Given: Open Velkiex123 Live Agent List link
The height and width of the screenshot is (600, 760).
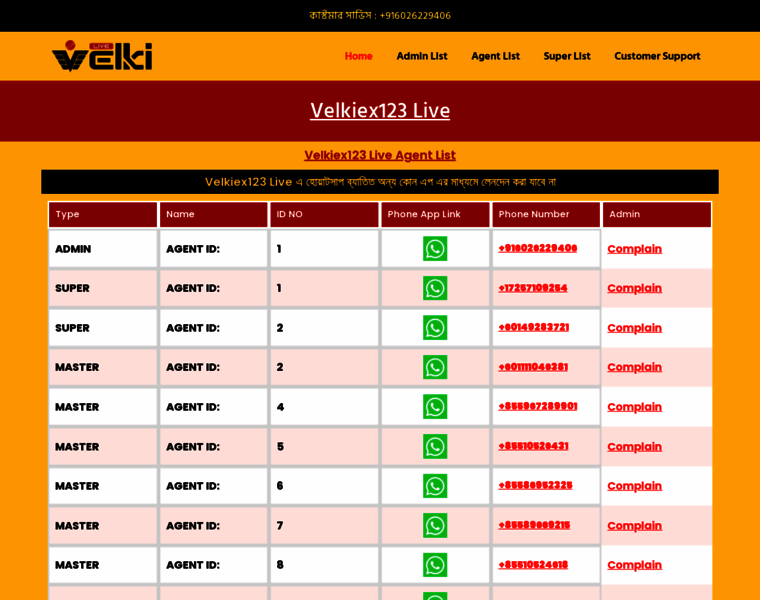Looking at the screenshot, I should coord(380,155).
